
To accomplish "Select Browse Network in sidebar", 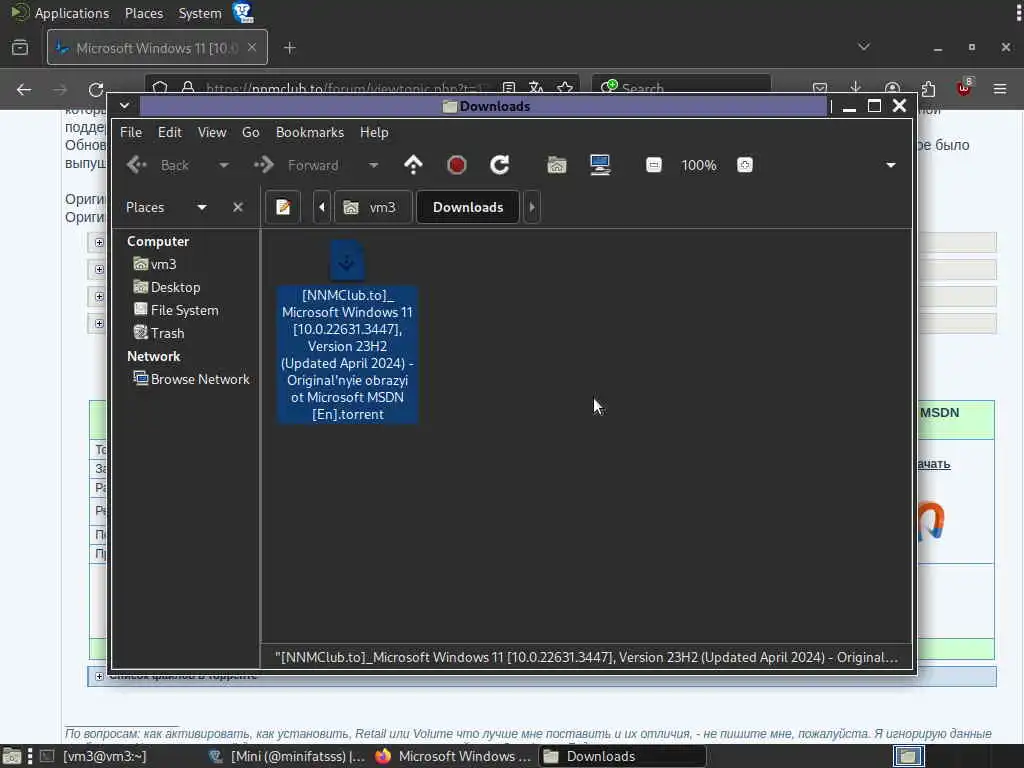I will point(191,379).
